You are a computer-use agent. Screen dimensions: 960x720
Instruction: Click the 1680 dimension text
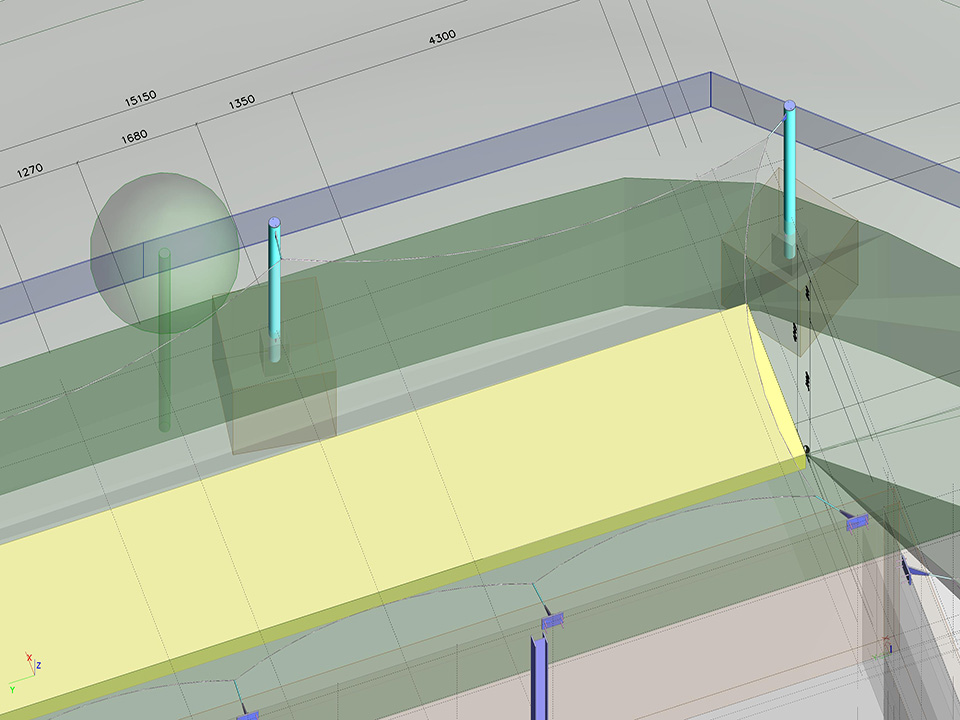click(134, 137)
